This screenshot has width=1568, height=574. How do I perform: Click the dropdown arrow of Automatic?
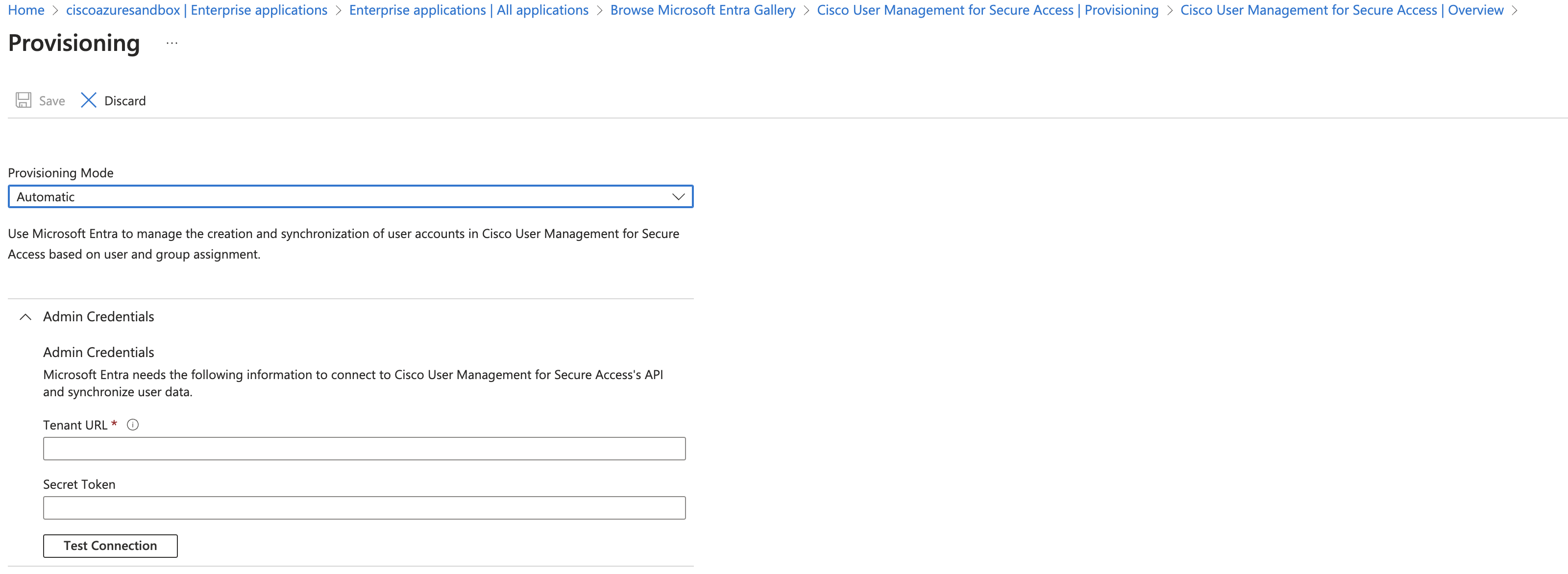(x=678, y=196)
